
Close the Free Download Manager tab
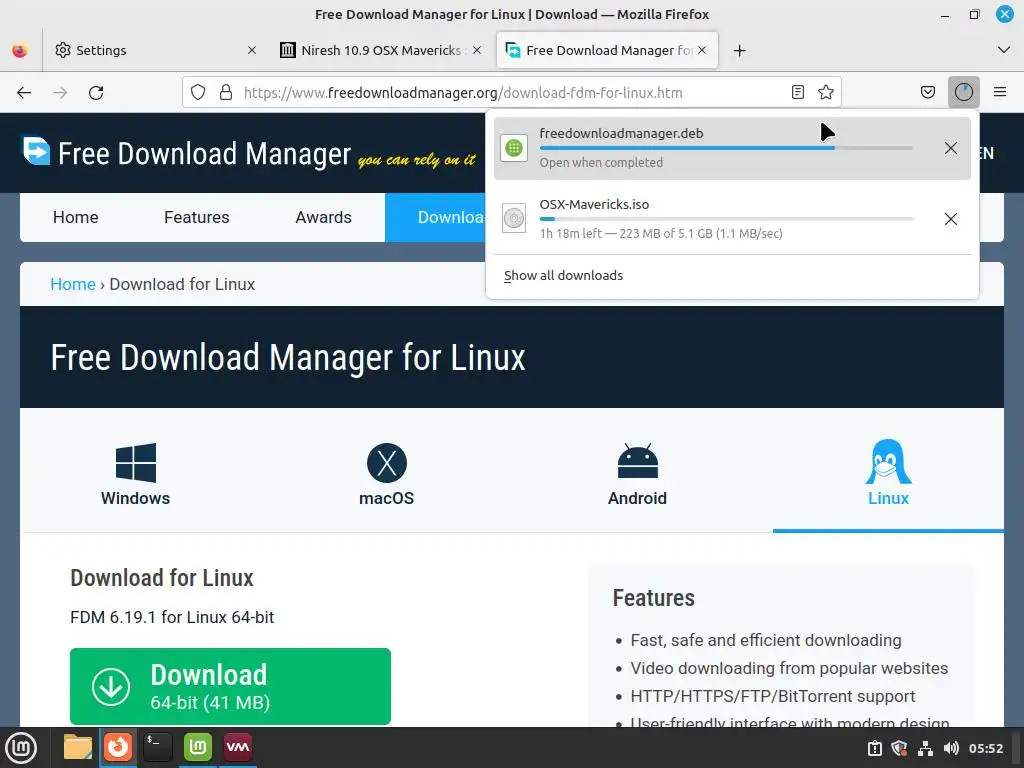pyautogui.click(x=702, y=50)
